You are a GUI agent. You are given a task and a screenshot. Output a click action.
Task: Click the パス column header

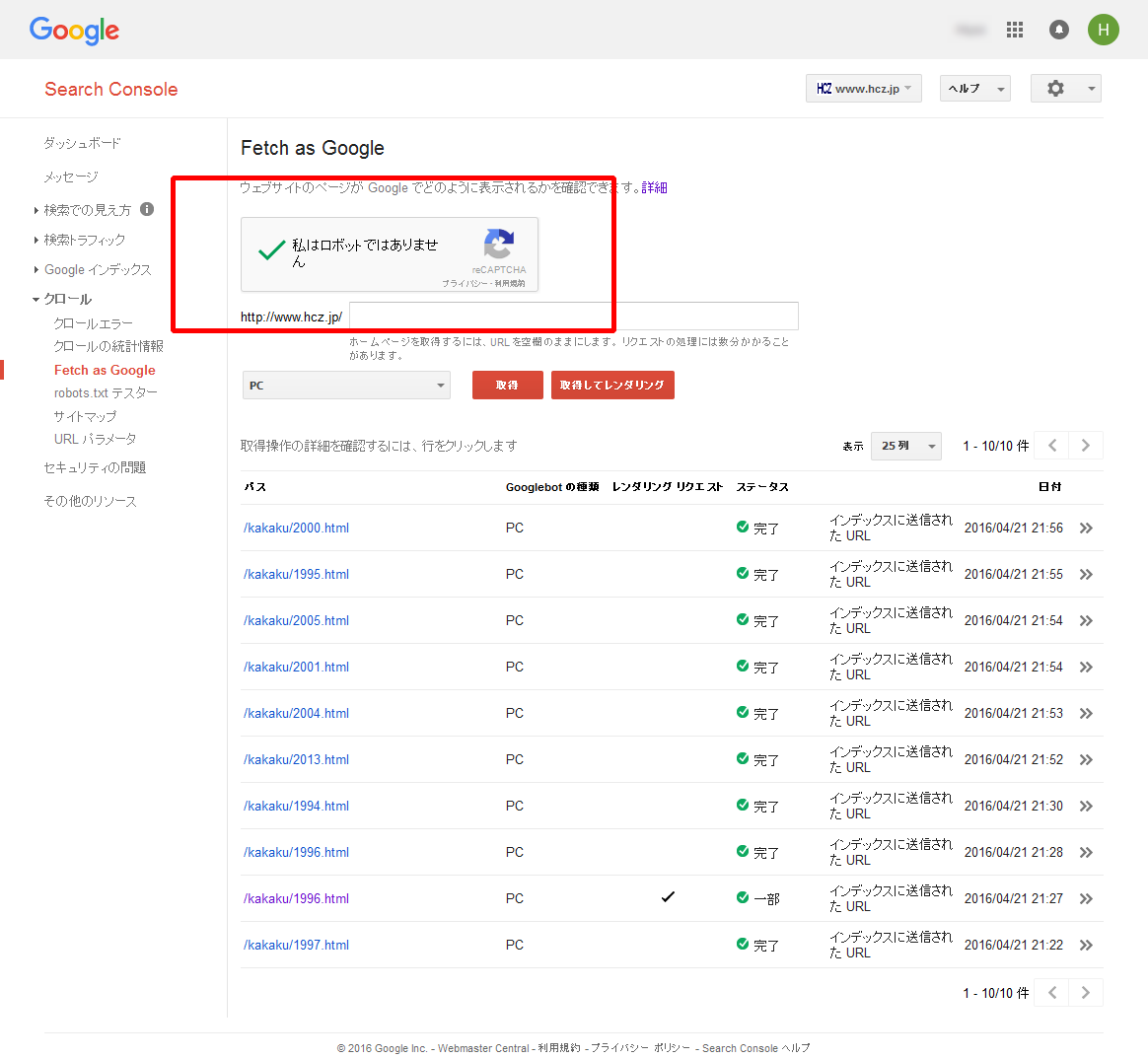click(x=254, y=487)
